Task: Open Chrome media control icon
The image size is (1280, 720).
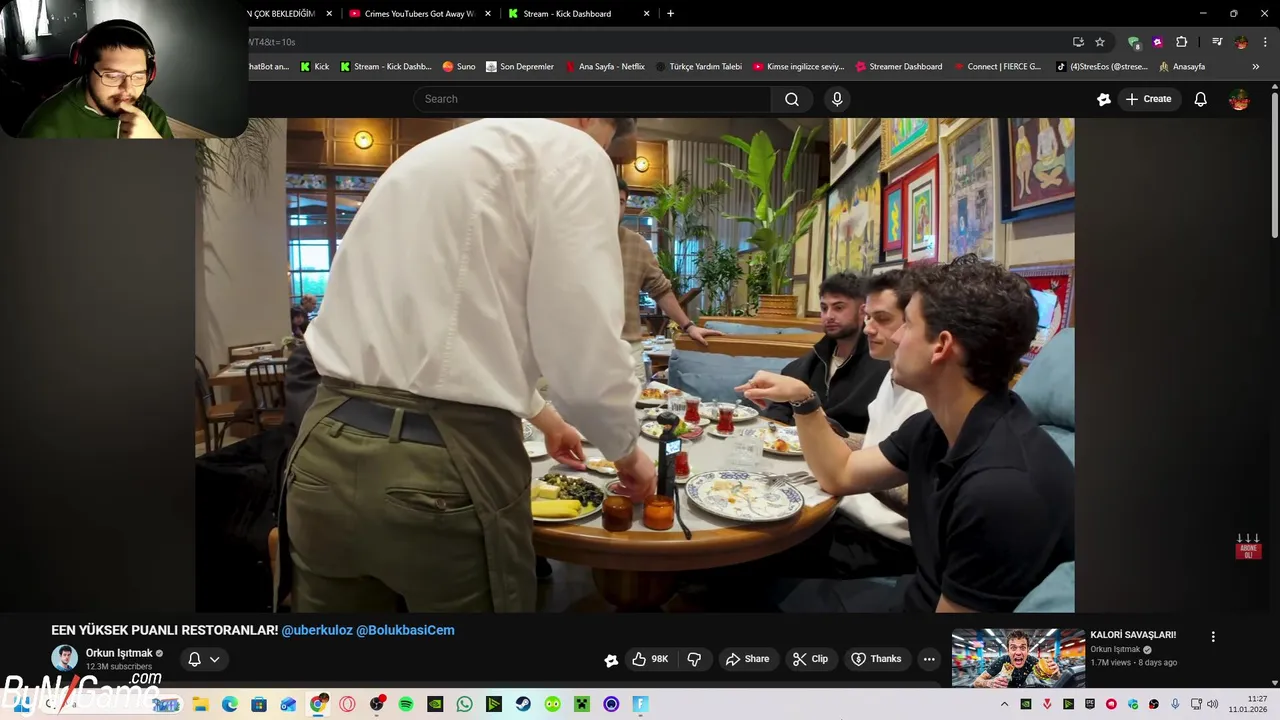Action: click(1217, 42)
